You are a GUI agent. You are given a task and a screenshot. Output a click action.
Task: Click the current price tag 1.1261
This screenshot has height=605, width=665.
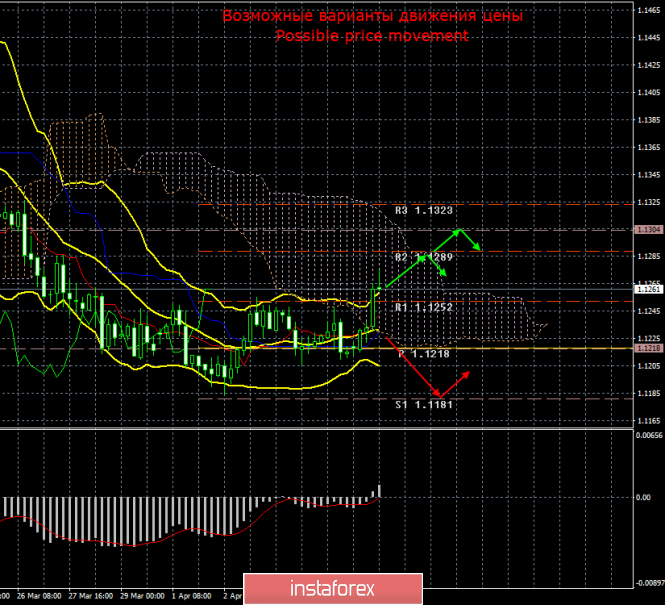click(x=646, y=289)
